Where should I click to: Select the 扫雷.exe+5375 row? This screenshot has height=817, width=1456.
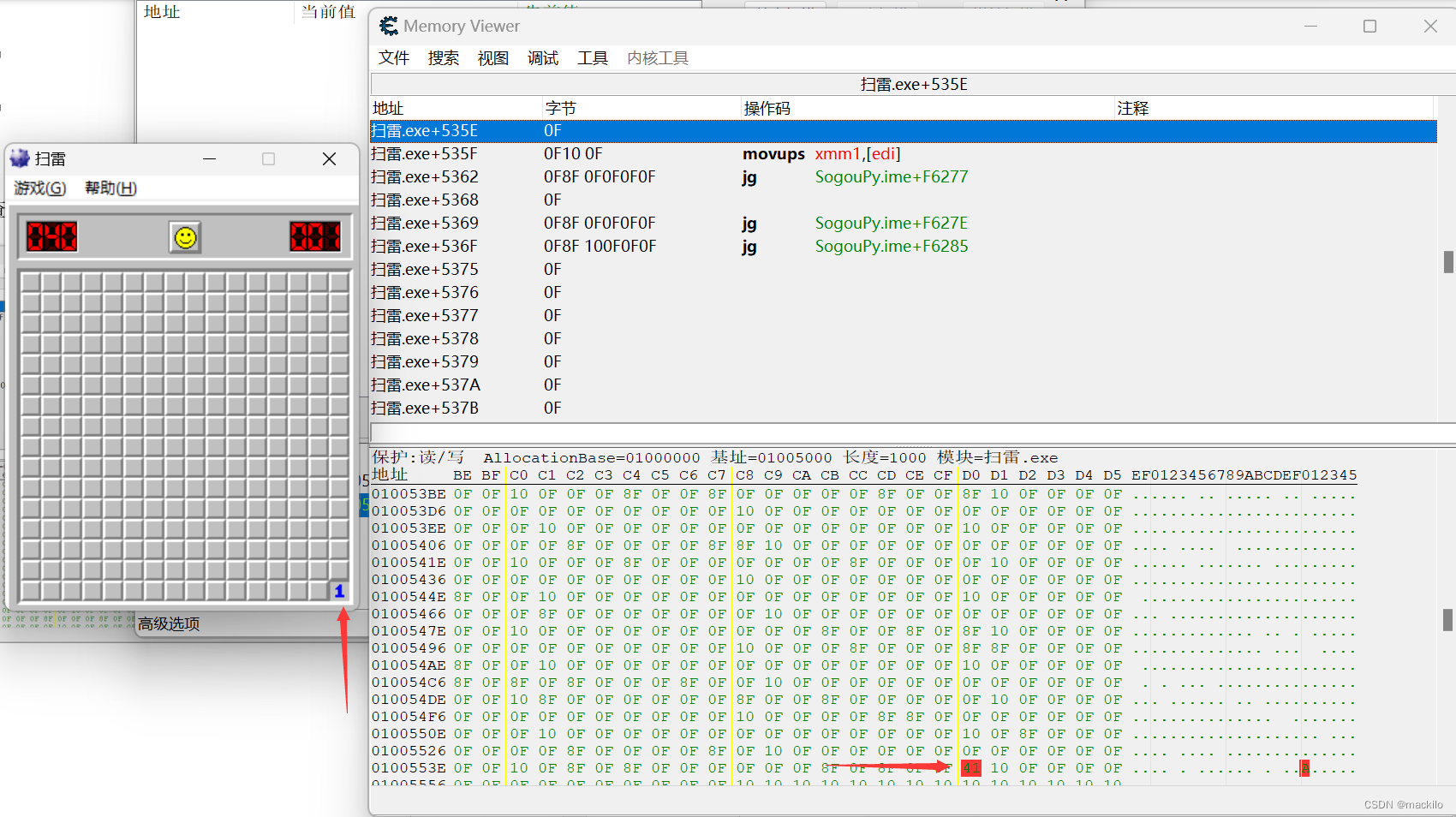click(x=904, y=270)
